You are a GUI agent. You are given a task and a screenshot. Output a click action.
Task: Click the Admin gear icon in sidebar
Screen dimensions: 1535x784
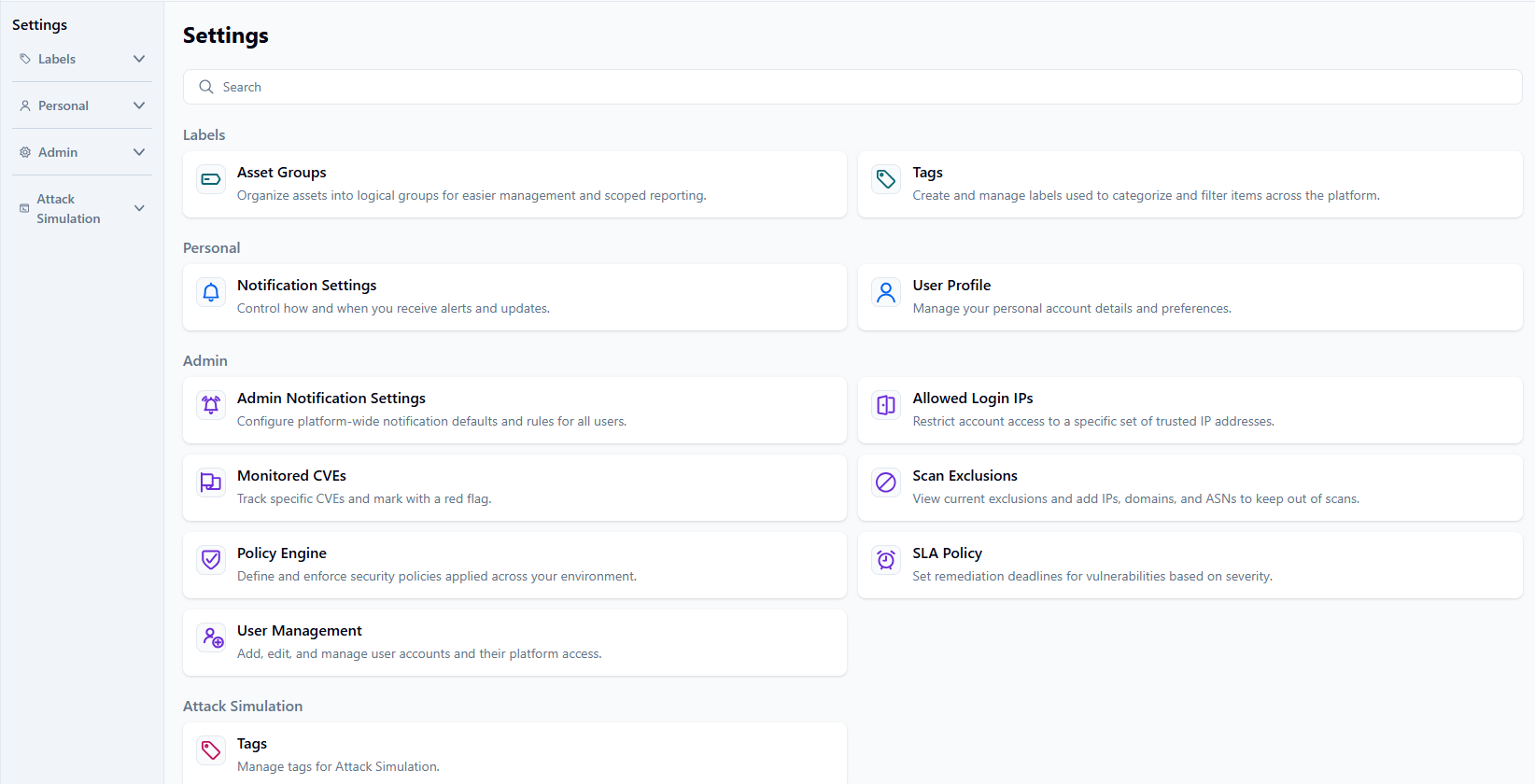pos(25,152)
